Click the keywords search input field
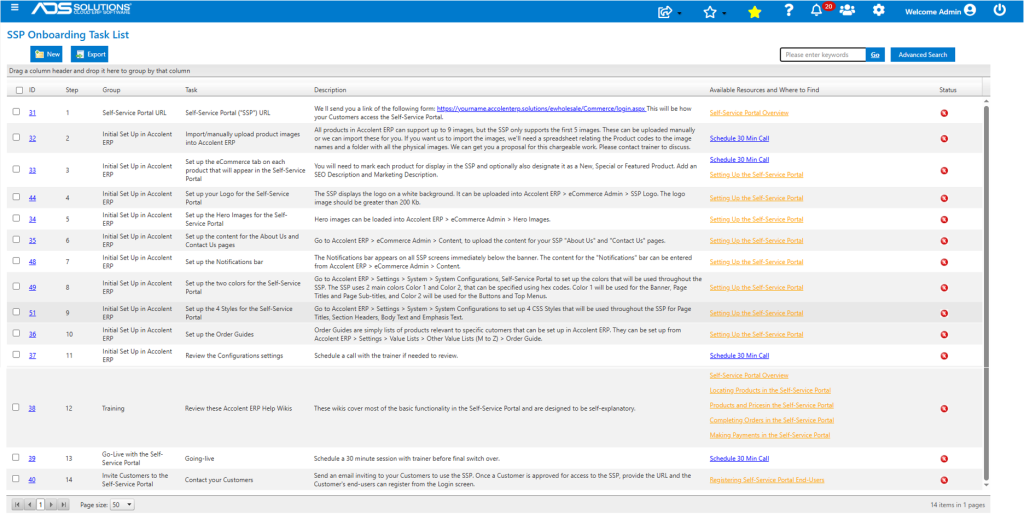1024x515 pixels. point(824,55)
